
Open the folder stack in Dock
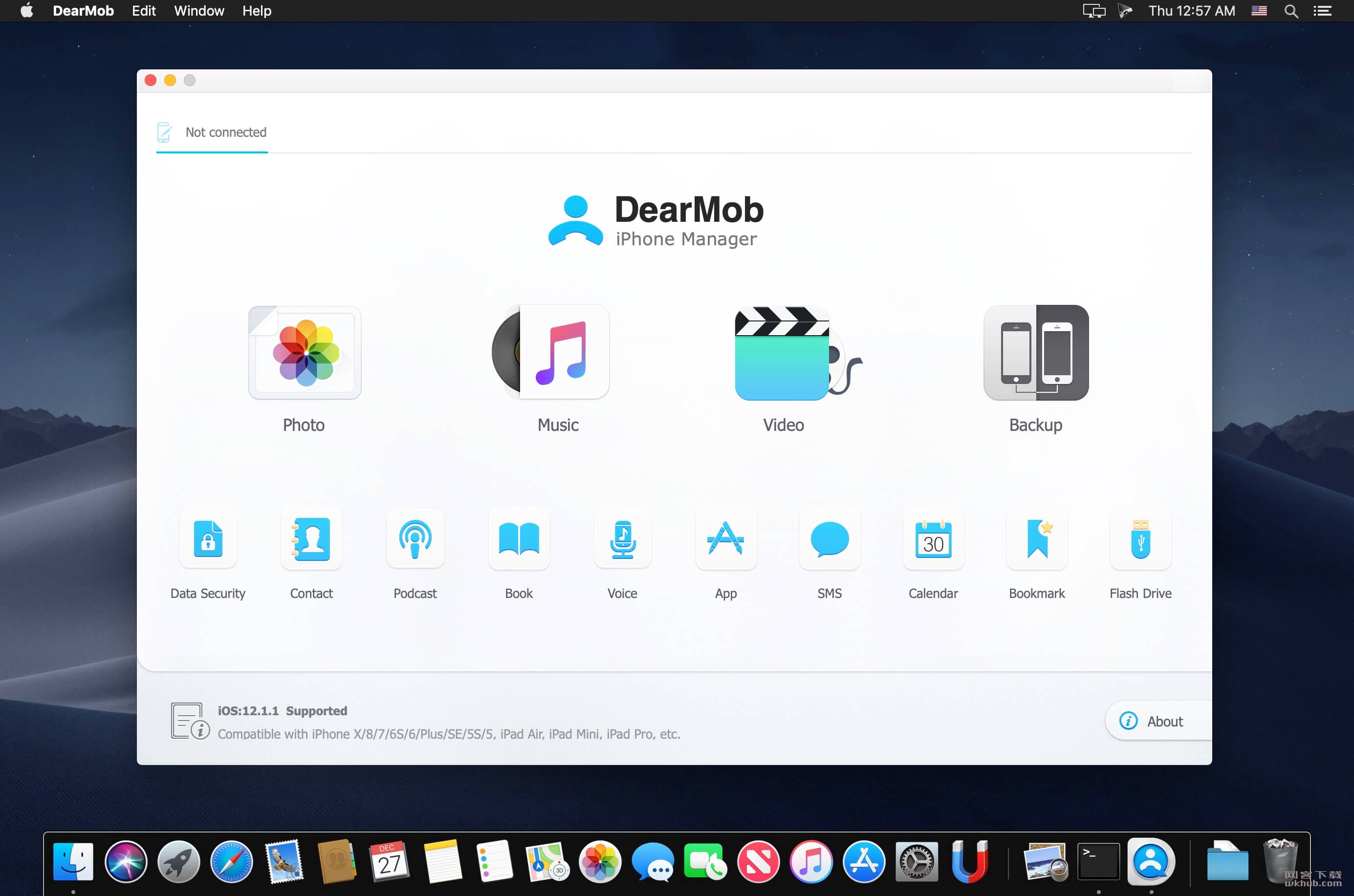(1227, 861)
